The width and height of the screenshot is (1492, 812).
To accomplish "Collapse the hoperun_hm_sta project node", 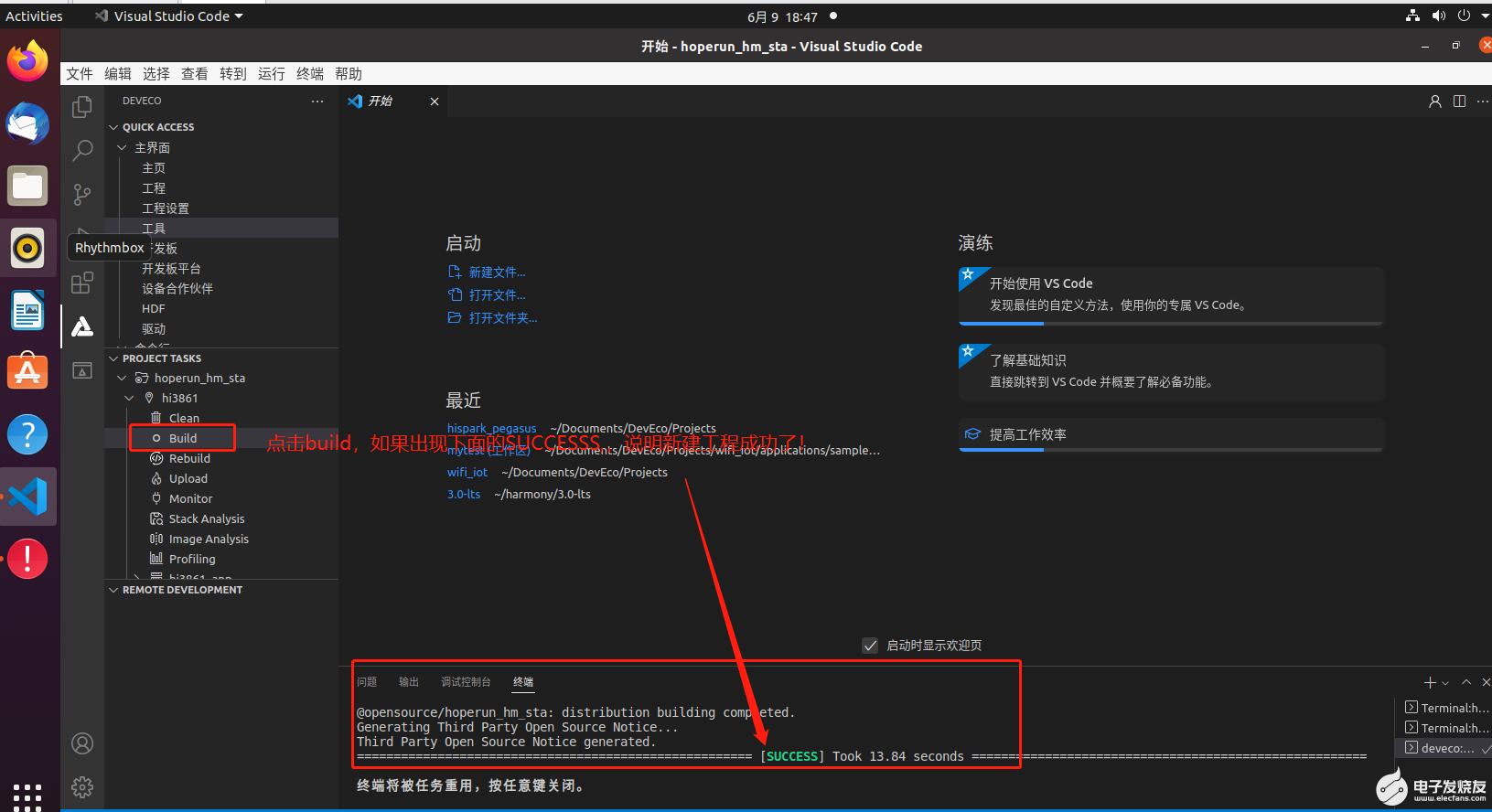I will [x=122, y=378].
